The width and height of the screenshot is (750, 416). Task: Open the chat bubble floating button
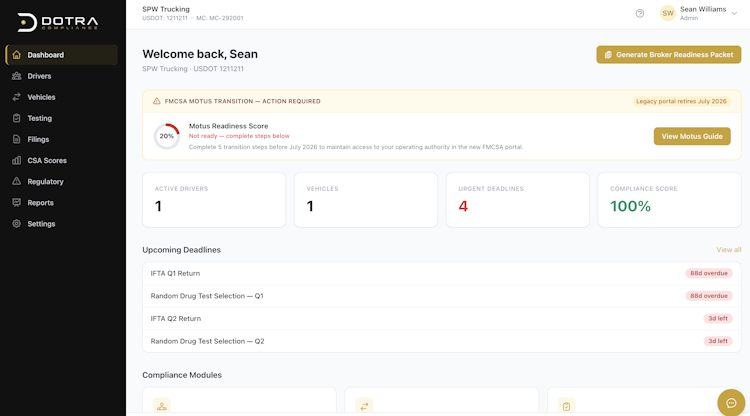coord(731,403)
